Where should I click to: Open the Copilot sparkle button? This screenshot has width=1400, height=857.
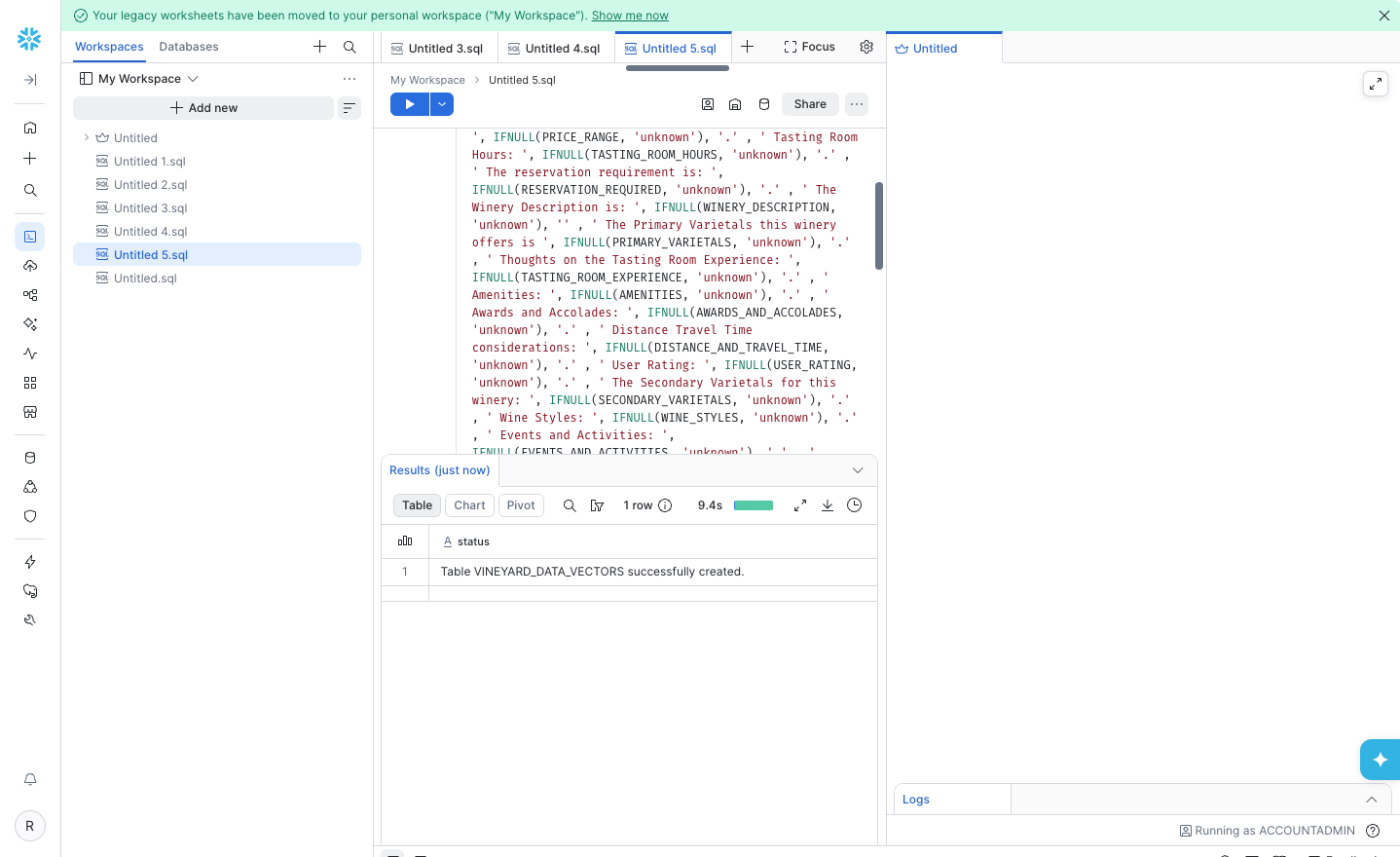[1380, 760]
